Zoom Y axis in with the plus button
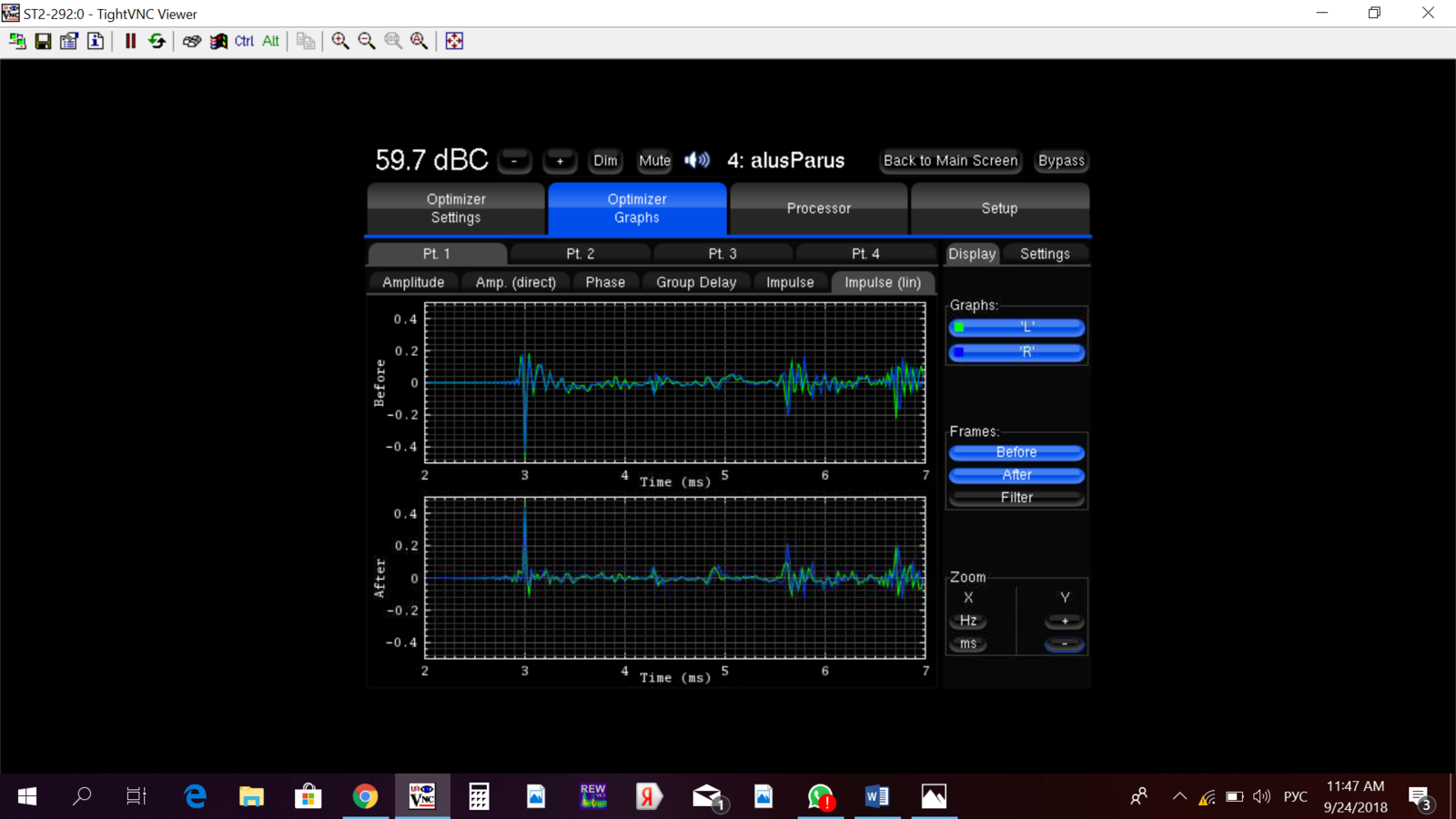Screen dimensions: 1456x819 coord(1065,621)
